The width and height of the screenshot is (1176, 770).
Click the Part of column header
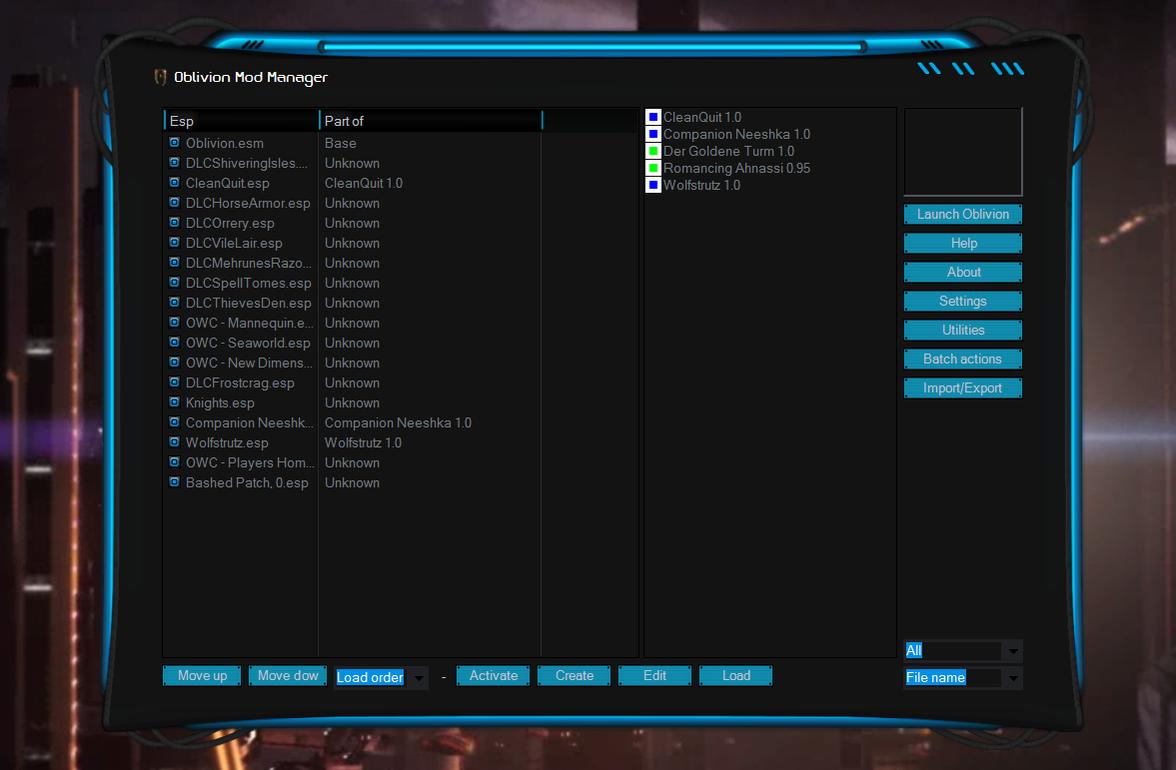(430, 121)
